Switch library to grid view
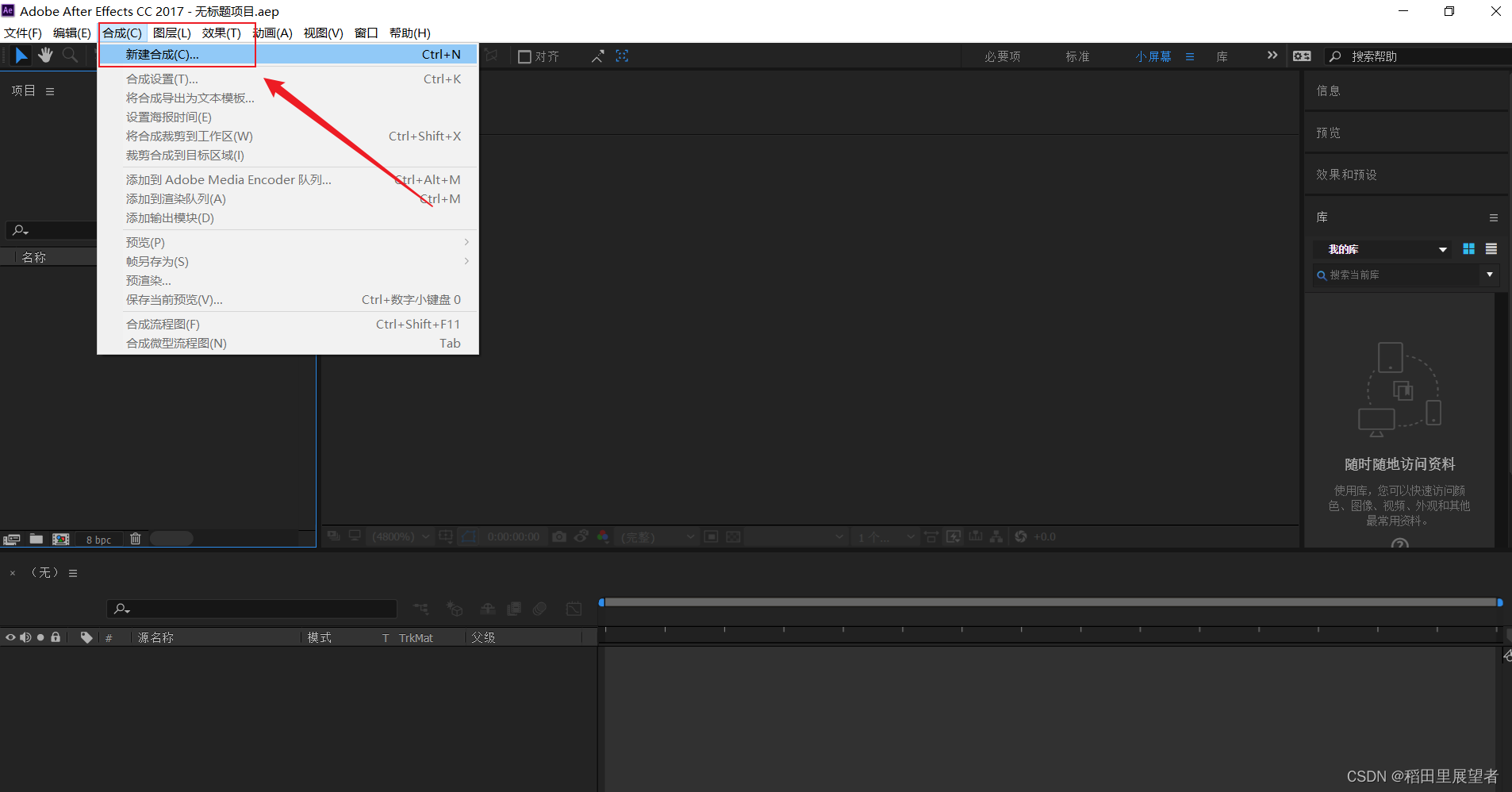 click(1468, 249)
